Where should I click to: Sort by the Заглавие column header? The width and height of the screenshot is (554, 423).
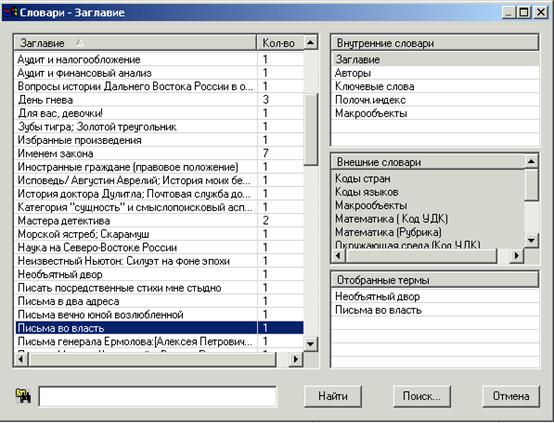point(135,43)
